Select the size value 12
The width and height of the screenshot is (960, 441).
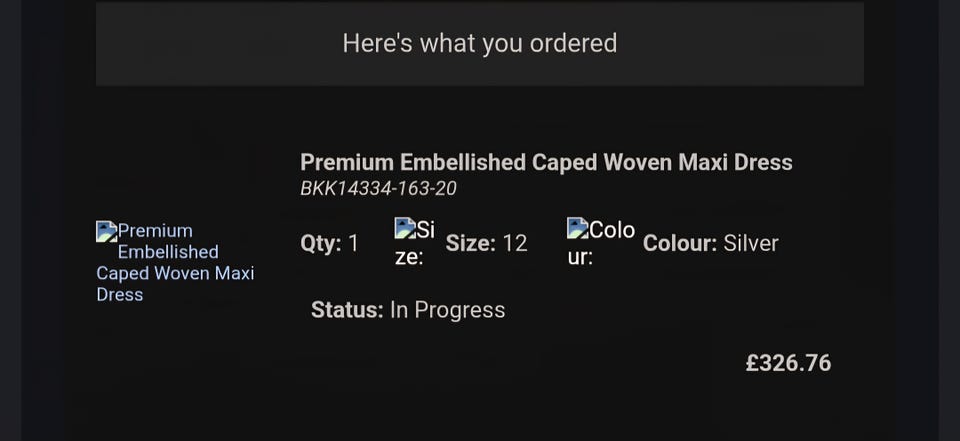(x=515, y=243)
